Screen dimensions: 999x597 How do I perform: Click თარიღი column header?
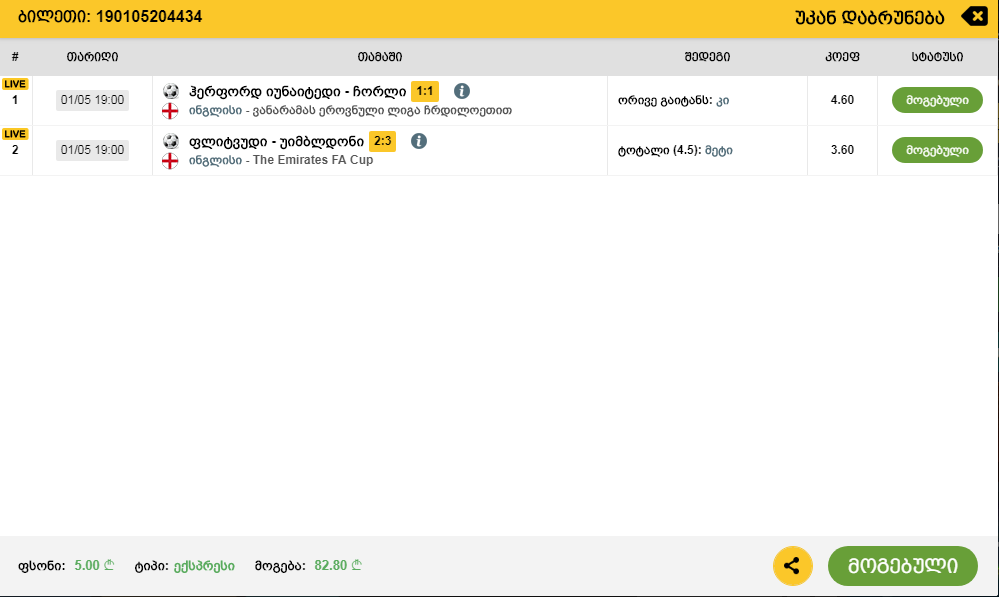point(92,57)
